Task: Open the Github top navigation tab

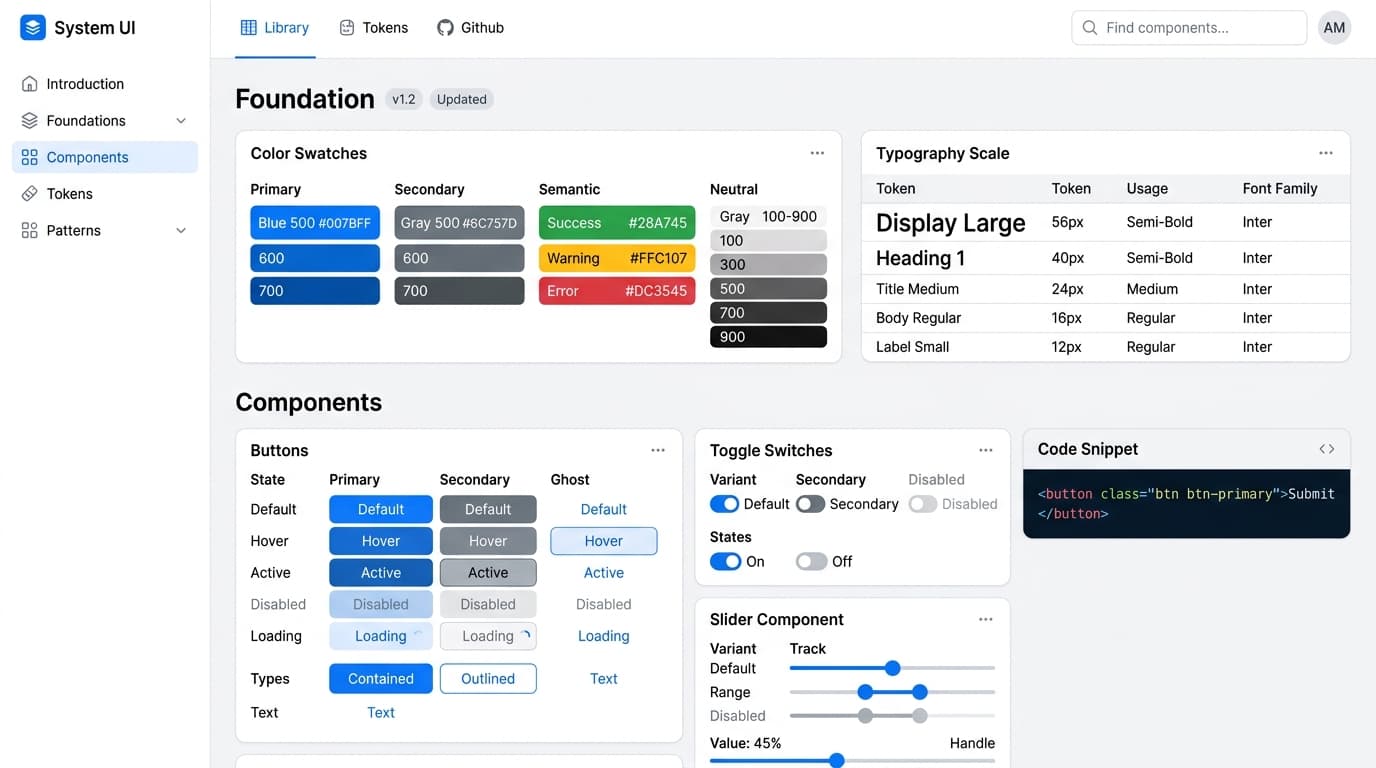Action: point(471,28)
